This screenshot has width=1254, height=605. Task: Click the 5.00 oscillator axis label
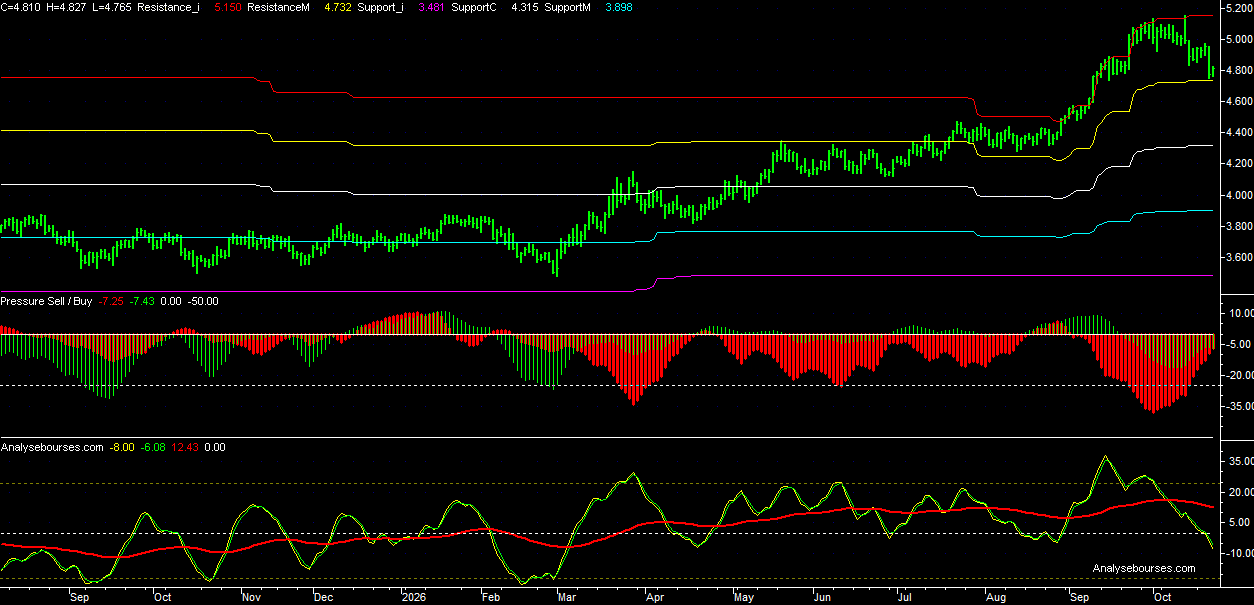(1239, 522)
